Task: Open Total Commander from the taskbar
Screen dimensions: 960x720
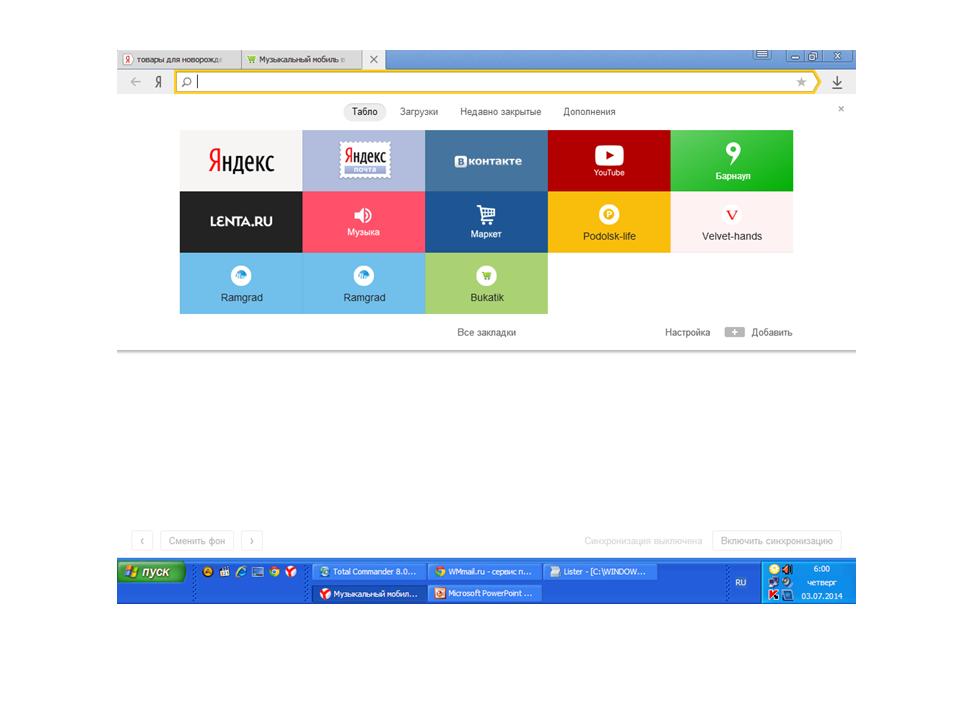Action: [x=369, y=572]
